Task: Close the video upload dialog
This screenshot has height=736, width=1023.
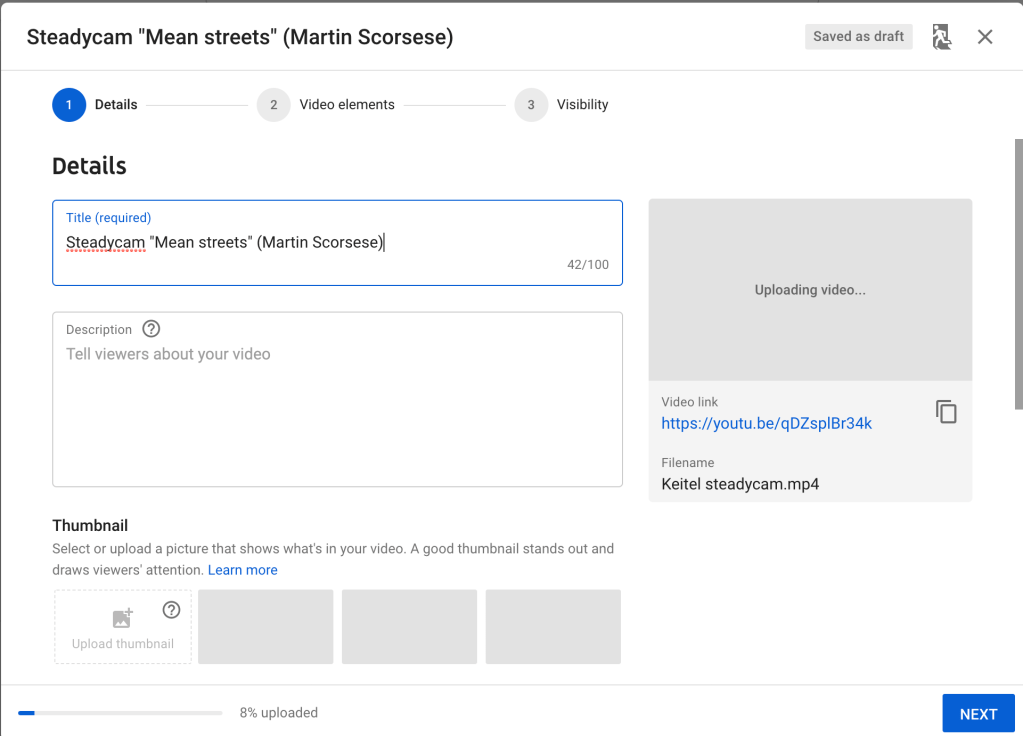Action: [985, 37]
